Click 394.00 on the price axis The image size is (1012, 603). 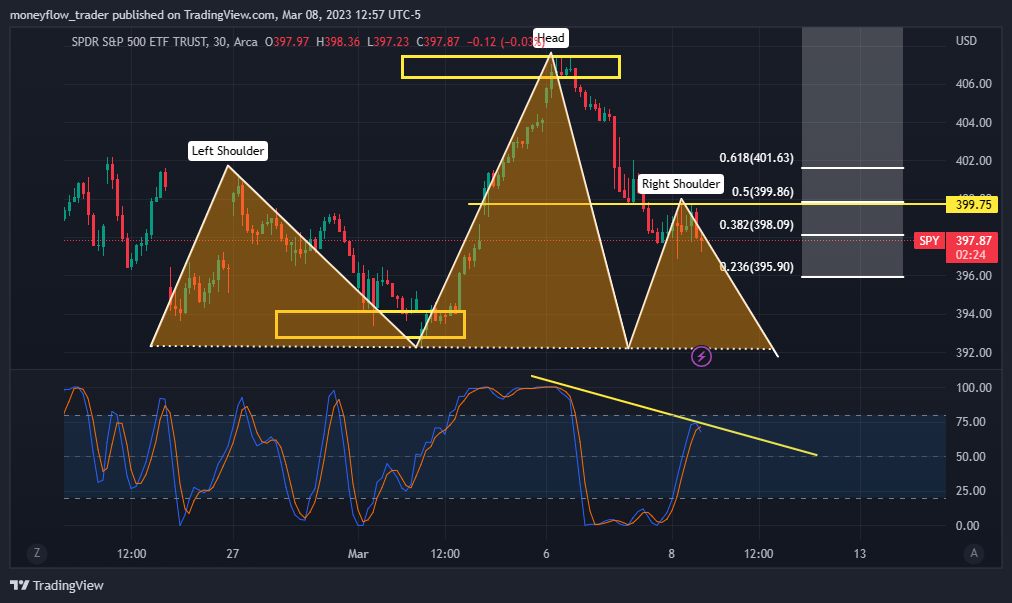point(973,314)
